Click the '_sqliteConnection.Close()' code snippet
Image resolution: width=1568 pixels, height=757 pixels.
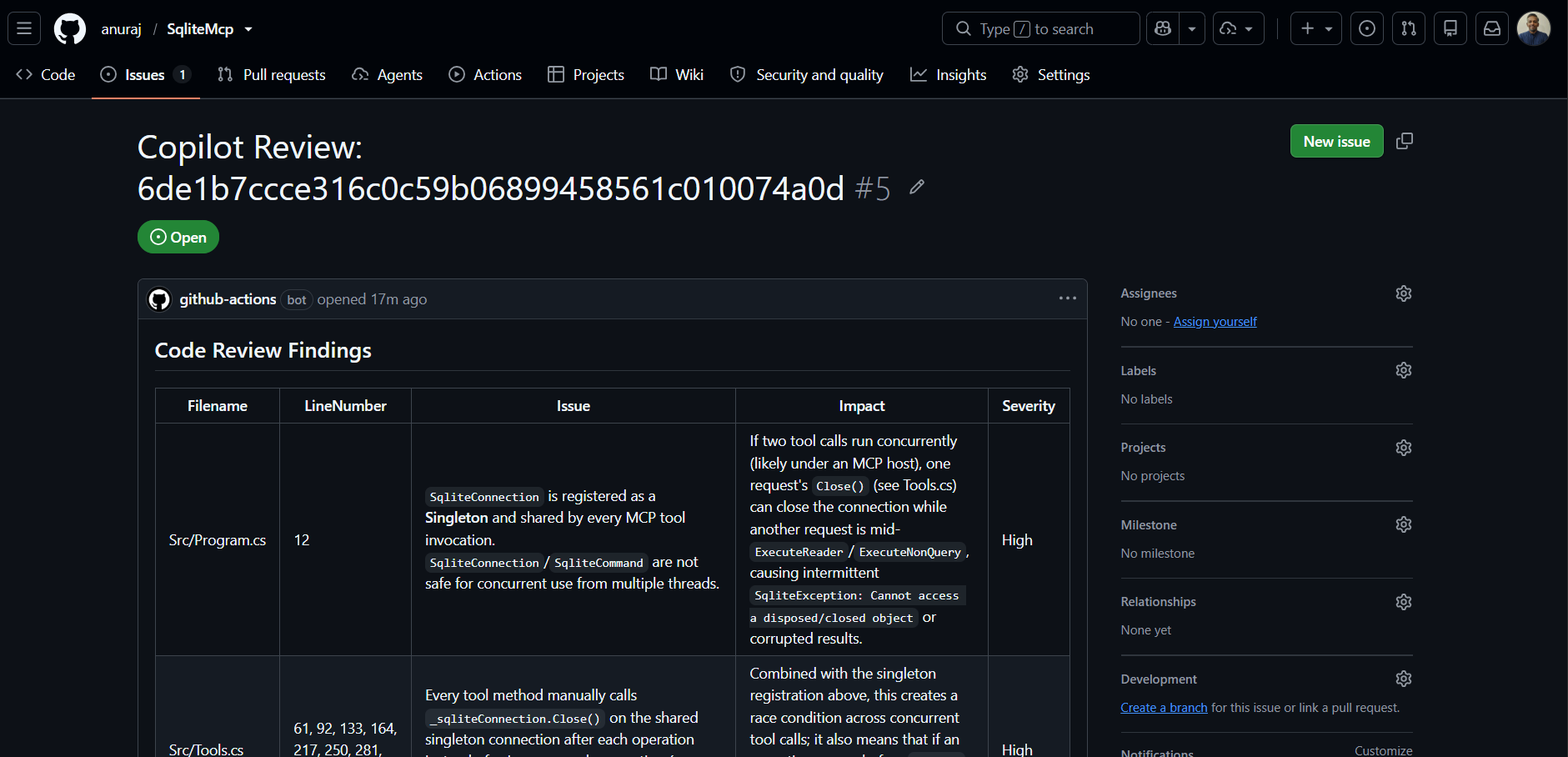pyautogui.click(x=515, y=719)
